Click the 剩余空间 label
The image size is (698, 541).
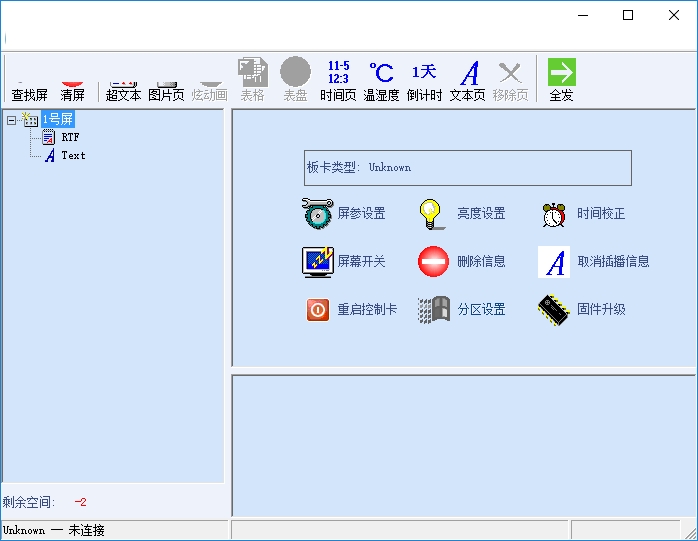coord(28,502)
